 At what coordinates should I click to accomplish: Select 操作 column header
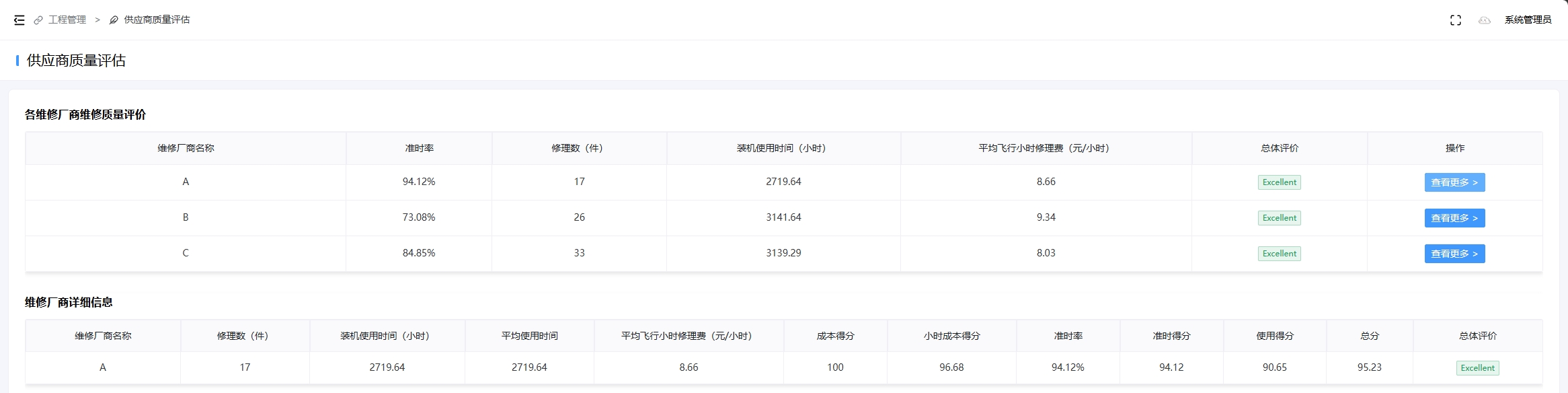tap(1455, 148)
